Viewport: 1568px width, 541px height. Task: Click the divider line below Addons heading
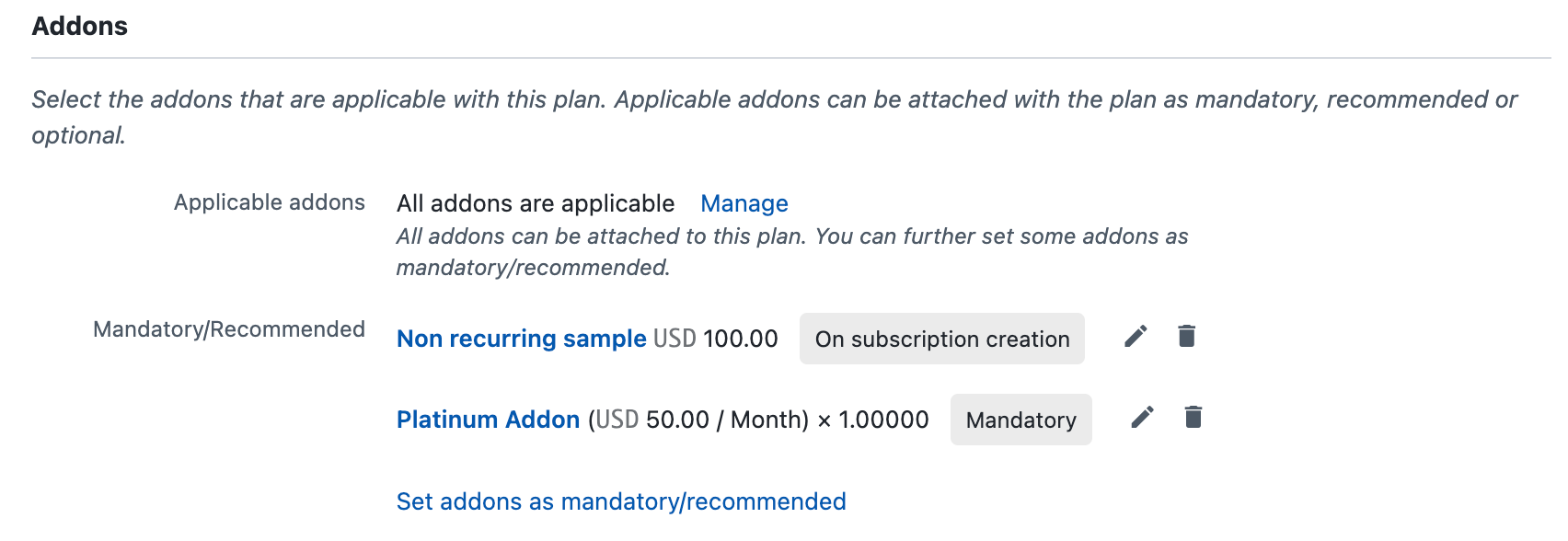(x=791, y=58)
